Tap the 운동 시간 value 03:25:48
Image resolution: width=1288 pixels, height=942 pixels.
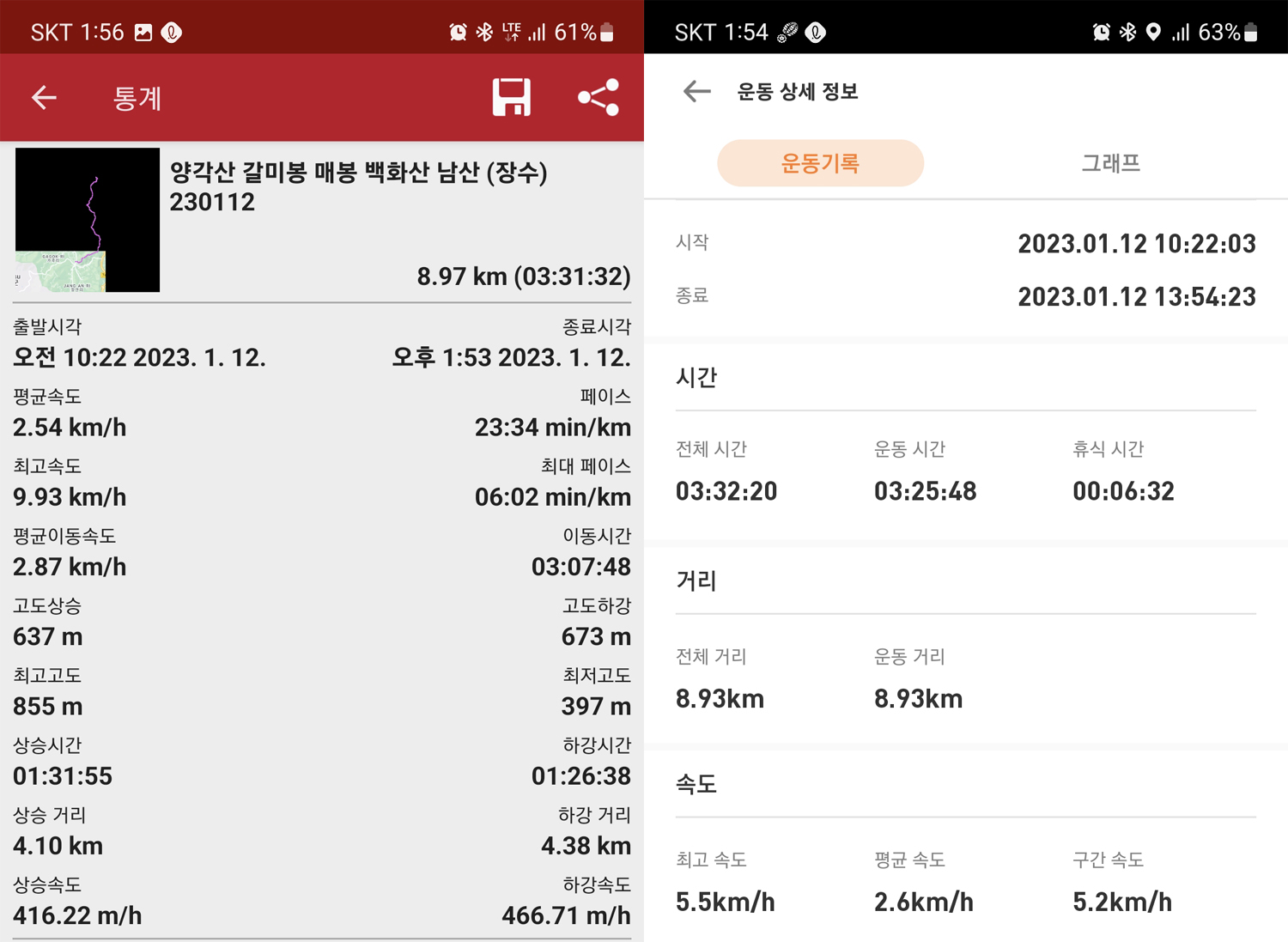[925, 491]
